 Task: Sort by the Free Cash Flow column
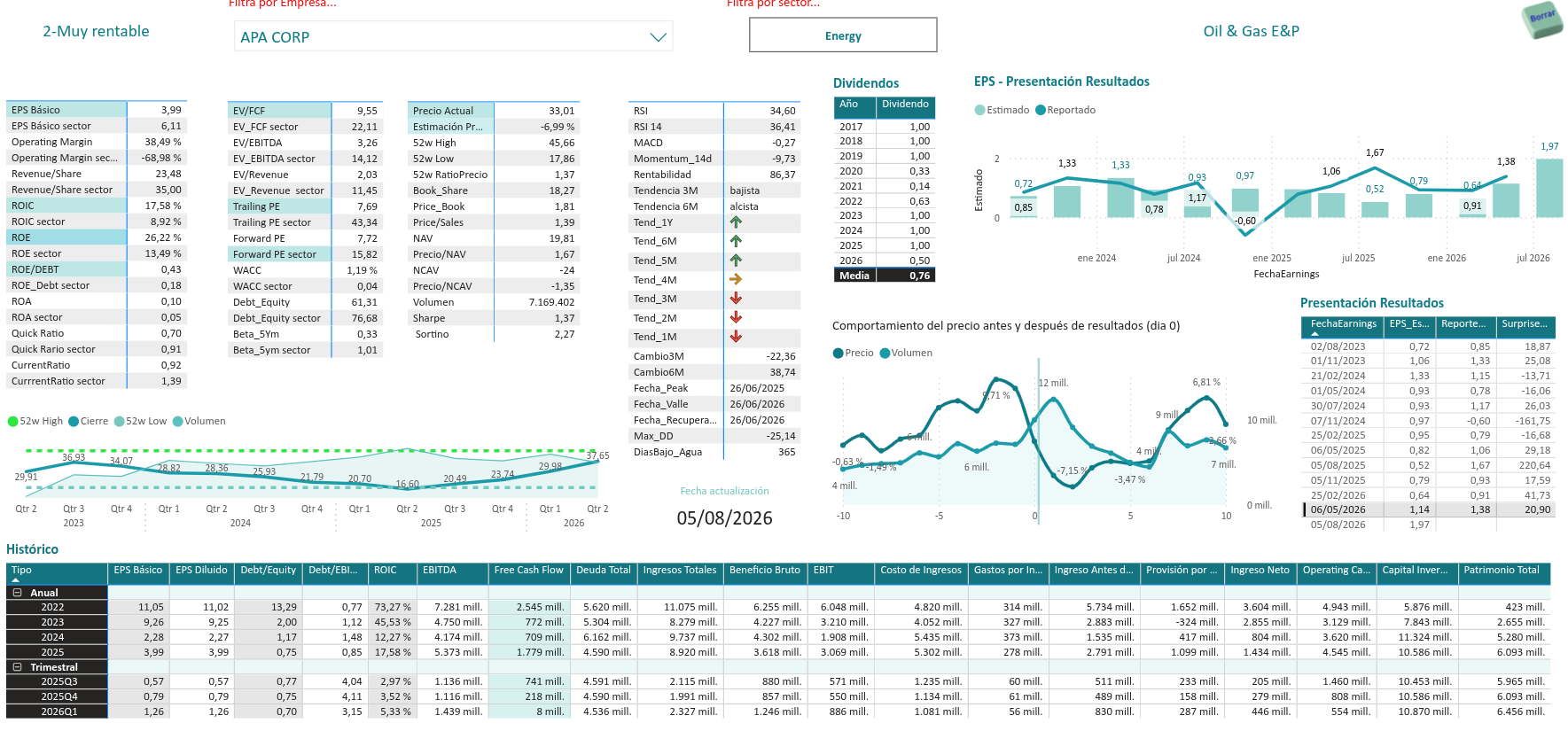pyautogui.click(x=528, y=571)
